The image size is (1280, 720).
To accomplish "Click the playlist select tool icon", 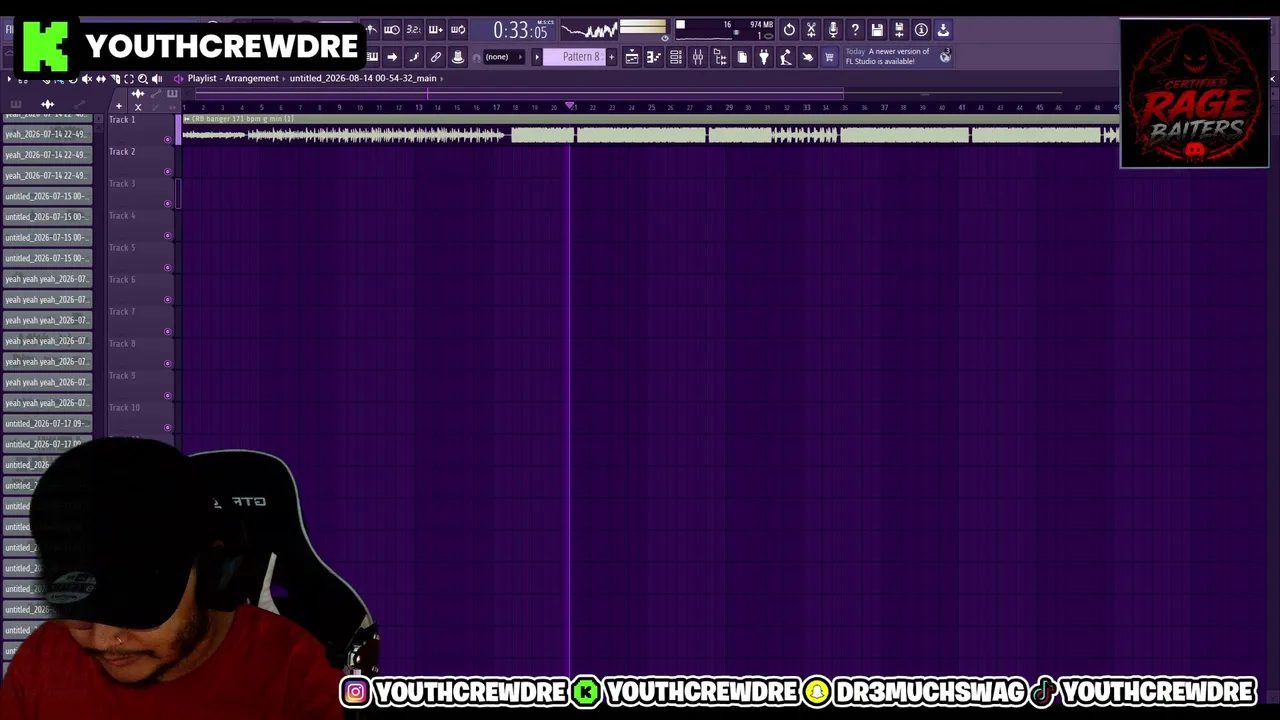I will coord(129,79).
